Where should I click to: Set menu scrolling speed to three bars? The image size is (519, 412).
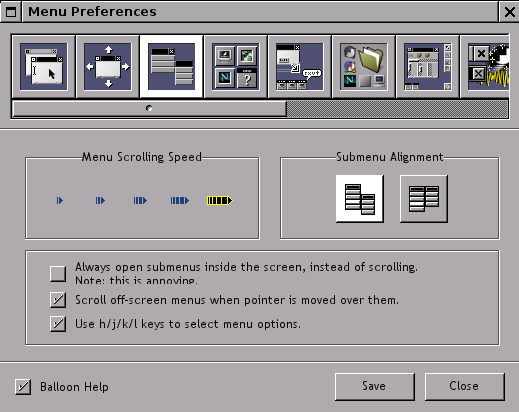140,200
